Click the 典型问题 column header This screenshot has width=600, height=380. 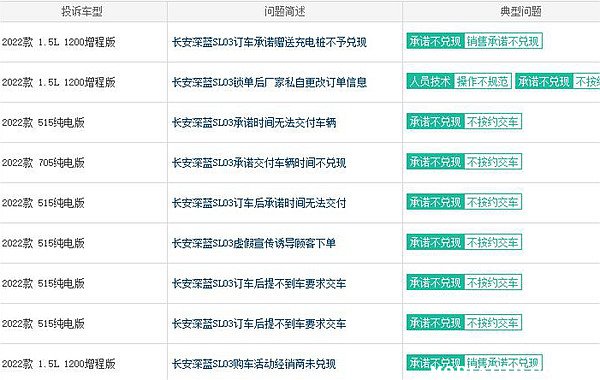pyautogui.click(x=521, y=11)
